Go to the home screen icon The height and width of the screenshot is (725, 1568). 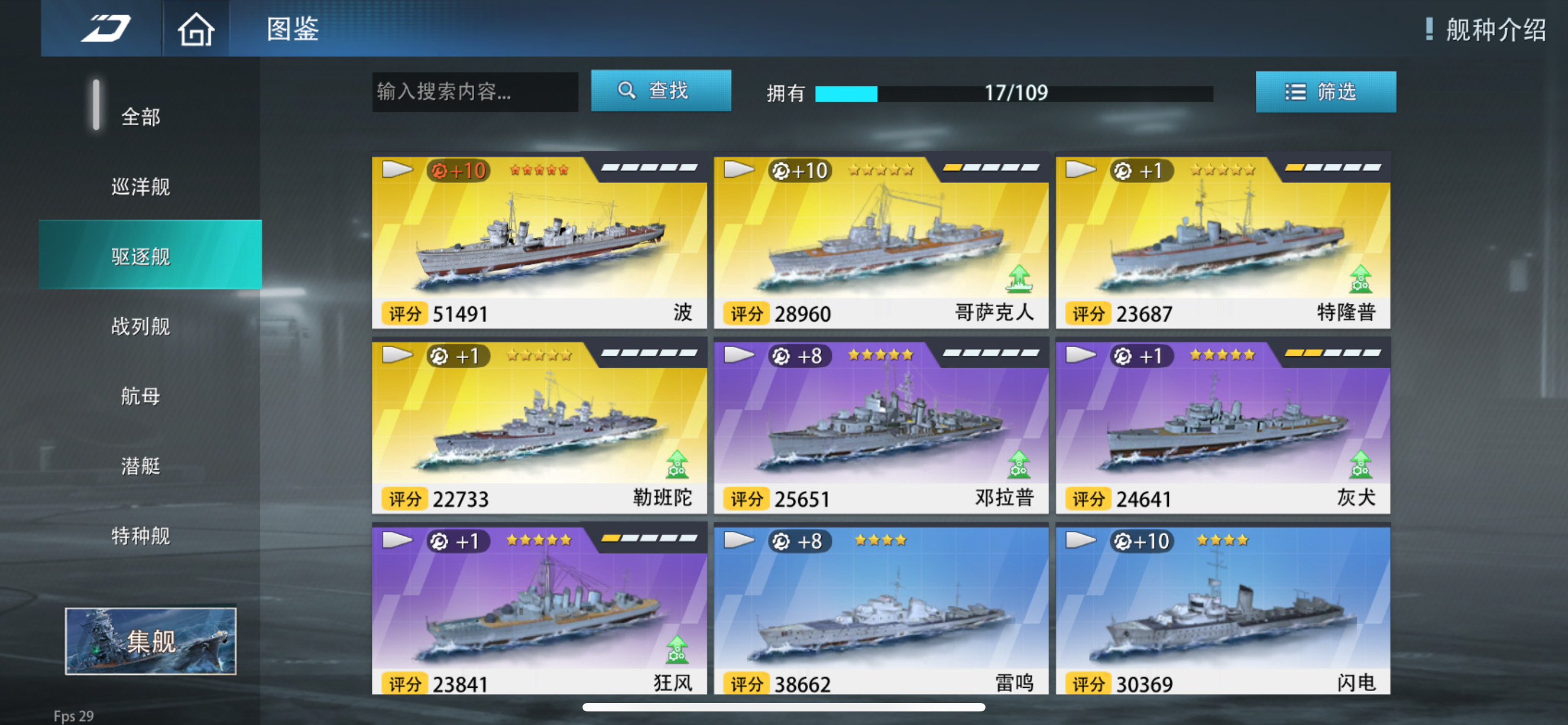tap(195, 29)
